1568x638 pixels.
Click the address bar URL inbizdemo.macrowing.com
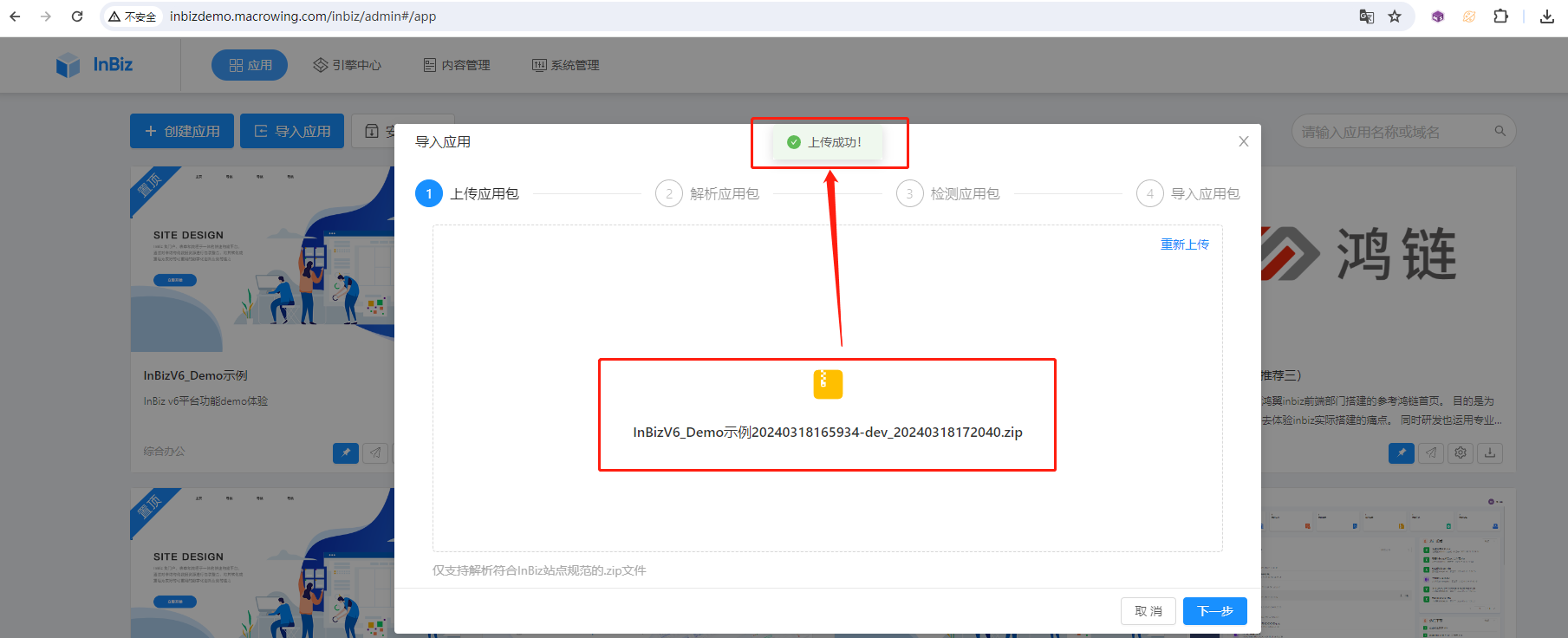(x=303, y=16)
